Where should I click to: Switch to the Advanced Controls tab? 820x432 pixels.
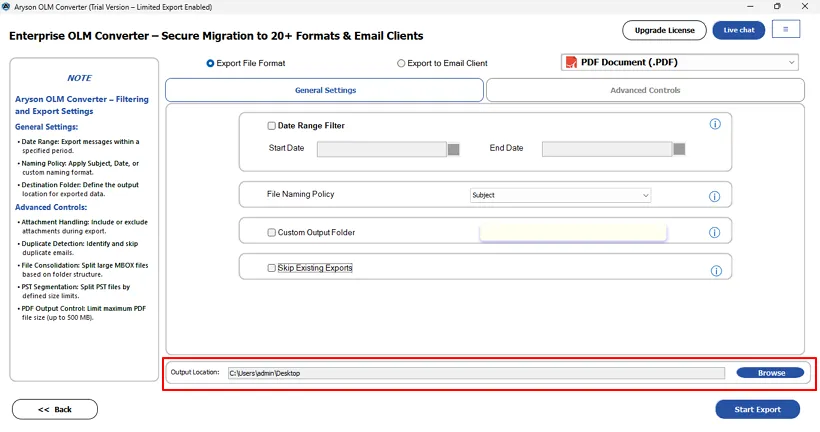click(x=645, y=90)
